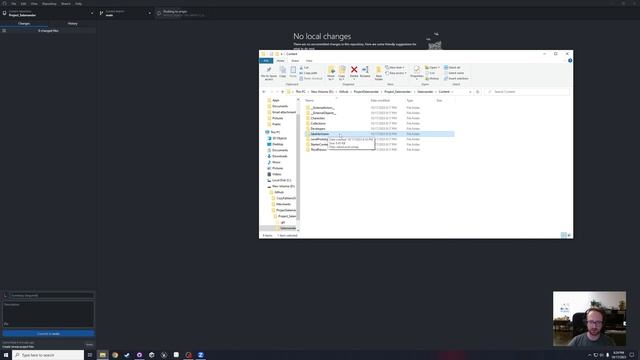
Task: Click Select none in the ribbon
Action: pyautogui.click(x=454, y=73)
